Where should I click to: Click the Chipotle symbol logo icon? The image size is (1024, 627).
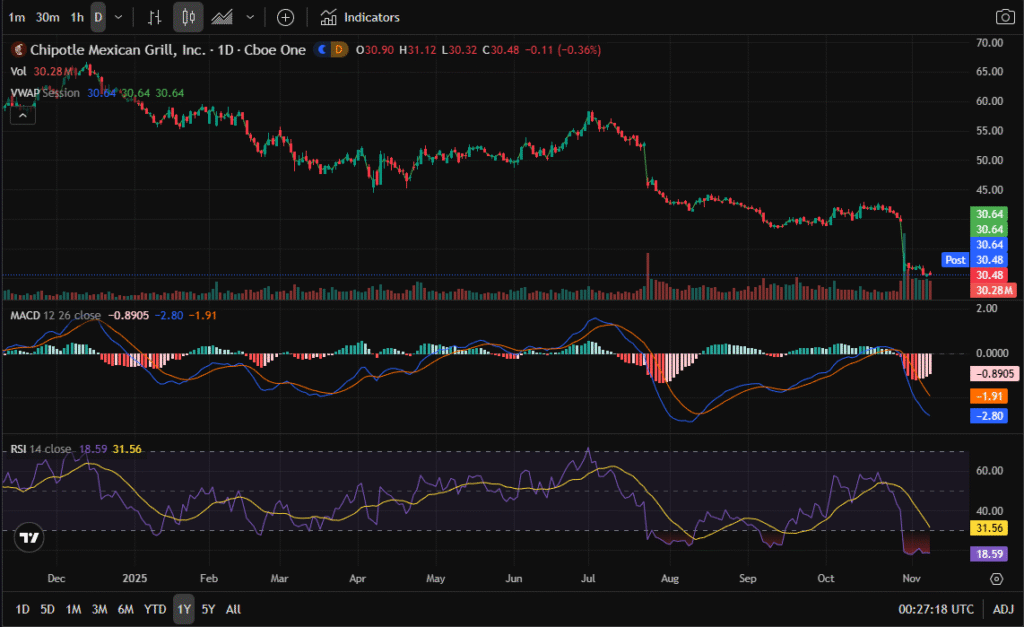pos(17,49)
